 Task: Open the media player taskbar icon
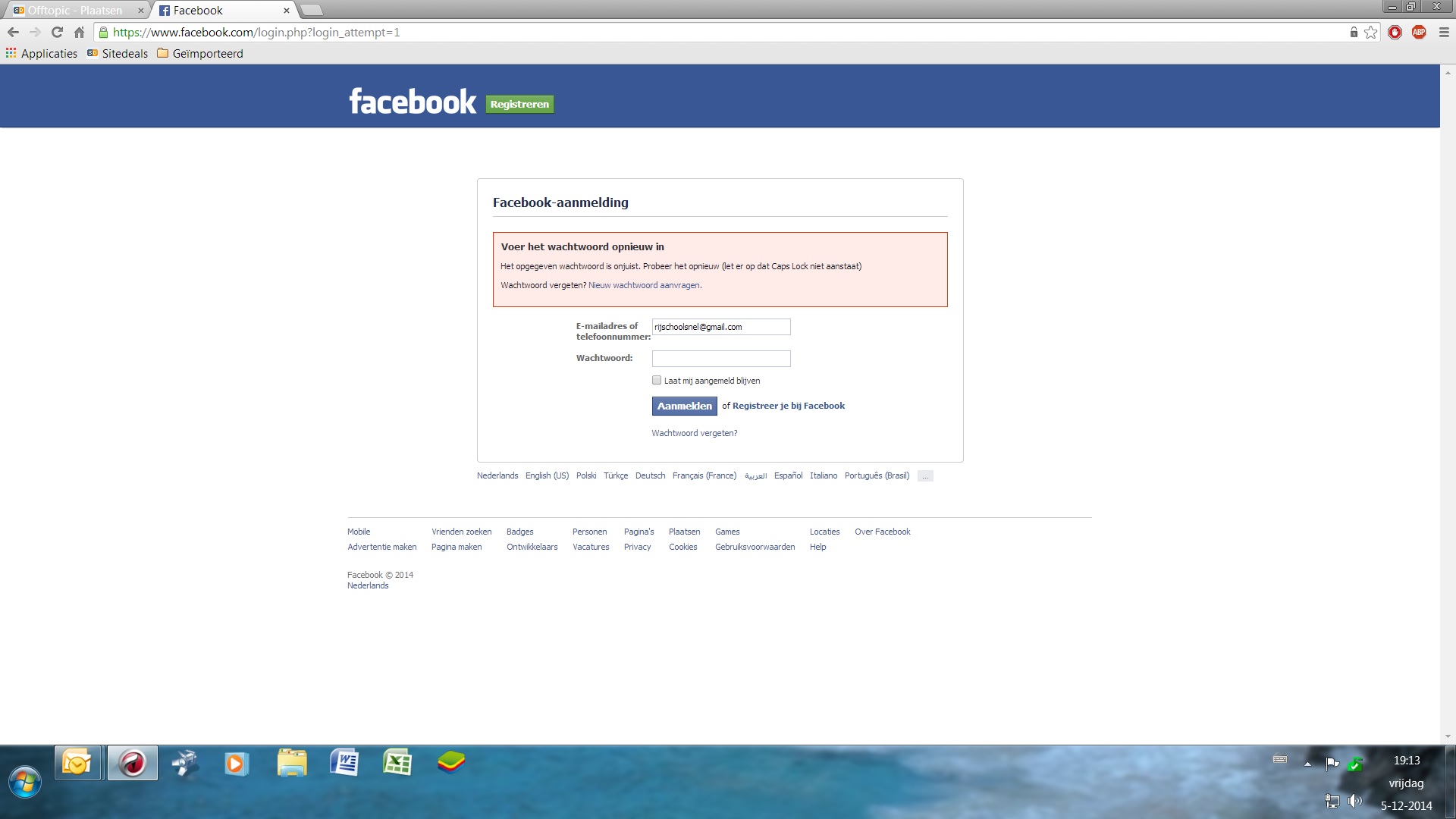(236, 763)
